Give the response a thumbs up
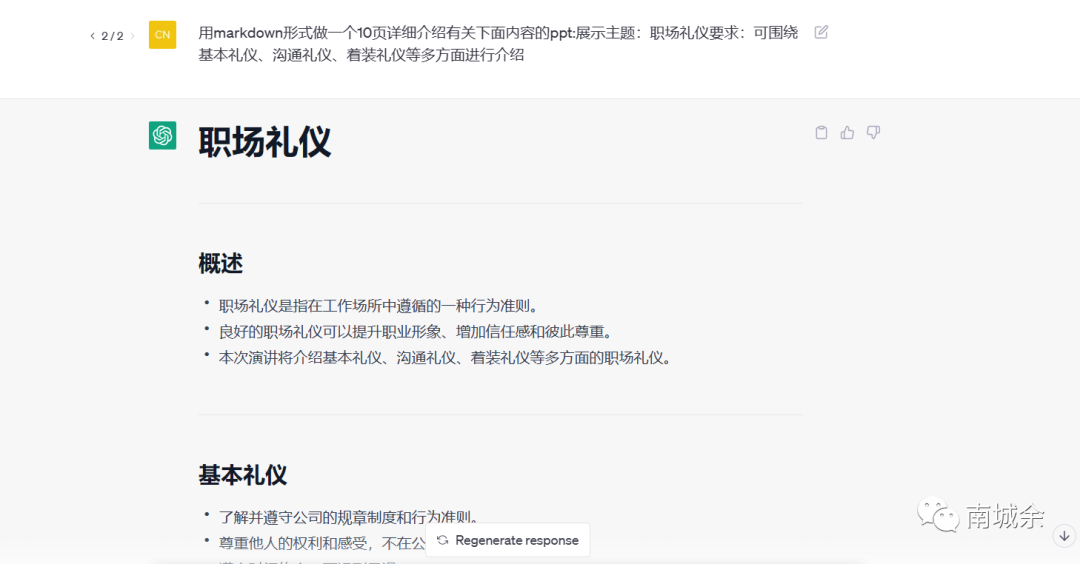This screenshot has height=564, width=1080. click(847, 133)
